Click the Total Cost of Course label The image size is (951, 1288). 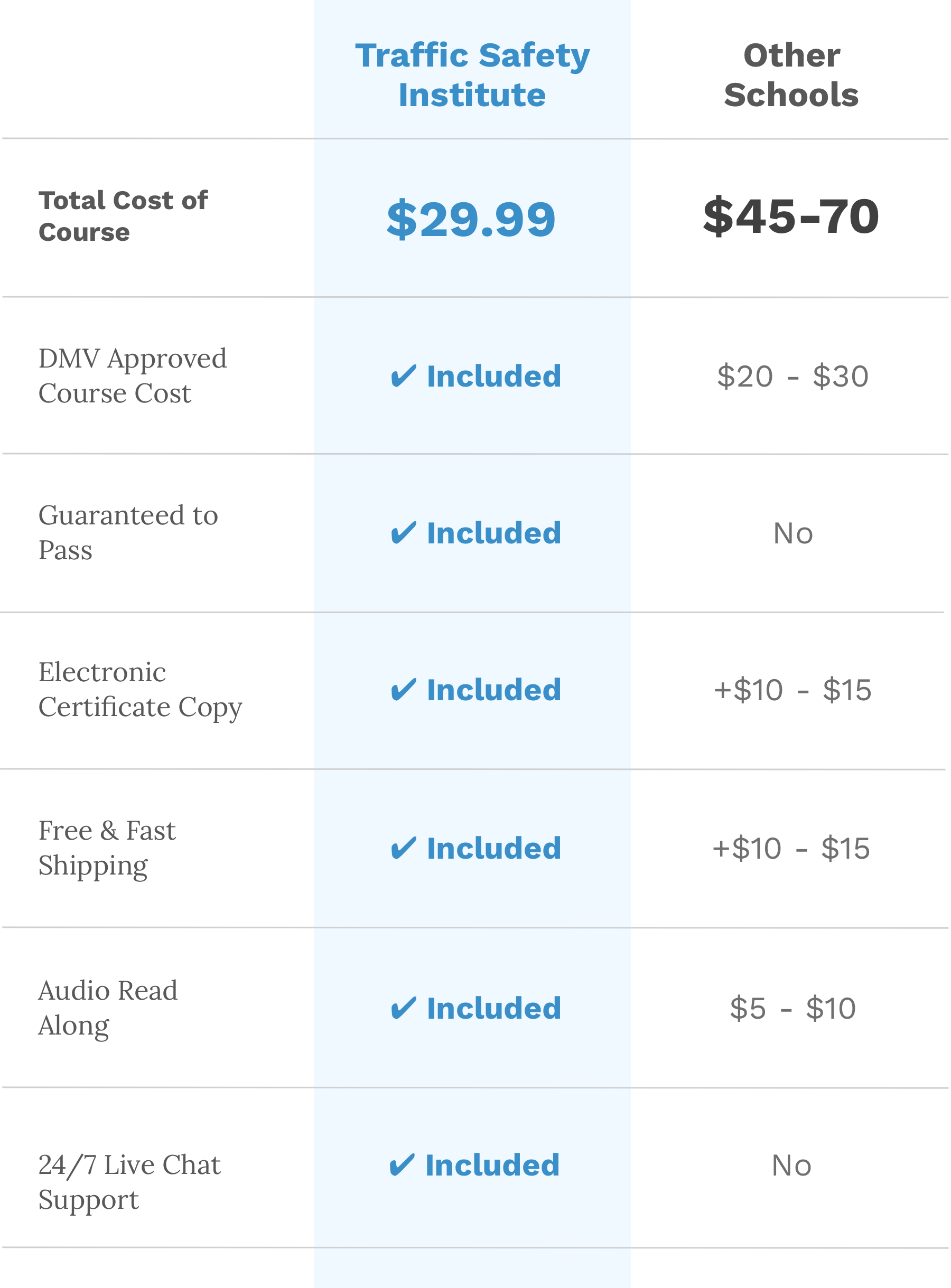(123, 217)
